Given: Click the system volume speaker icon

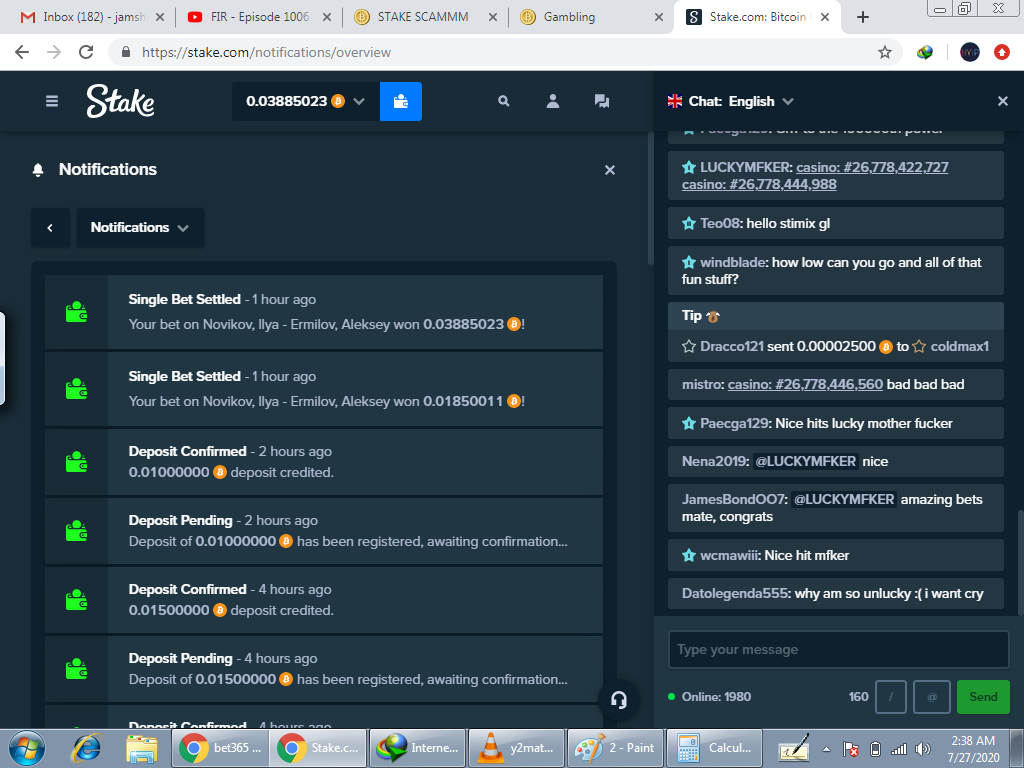Looking at the screenshot, I should pos(923,749).
